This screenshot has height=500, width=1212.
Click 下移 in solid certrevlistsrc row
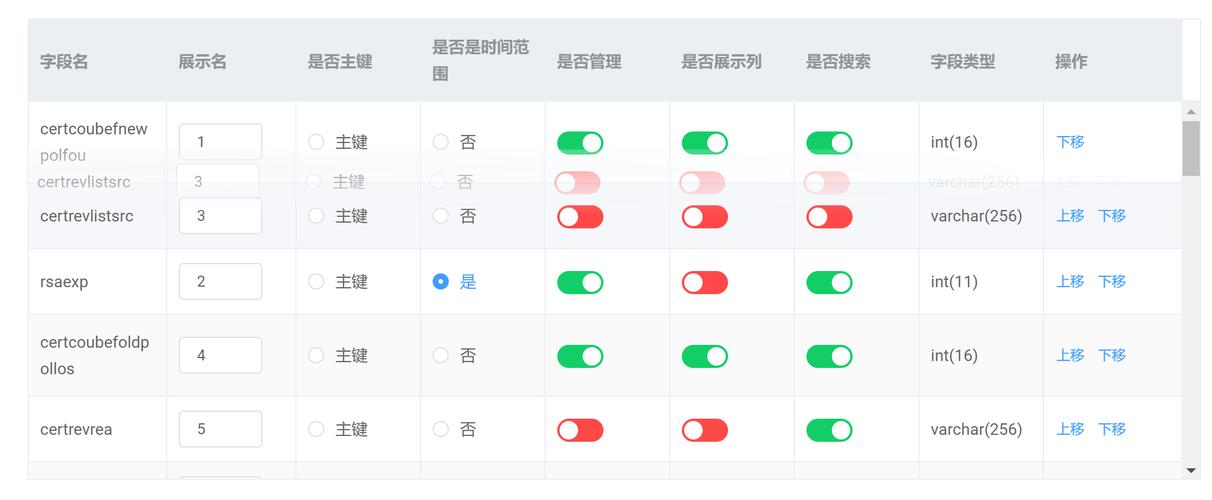pos(1112,216)
